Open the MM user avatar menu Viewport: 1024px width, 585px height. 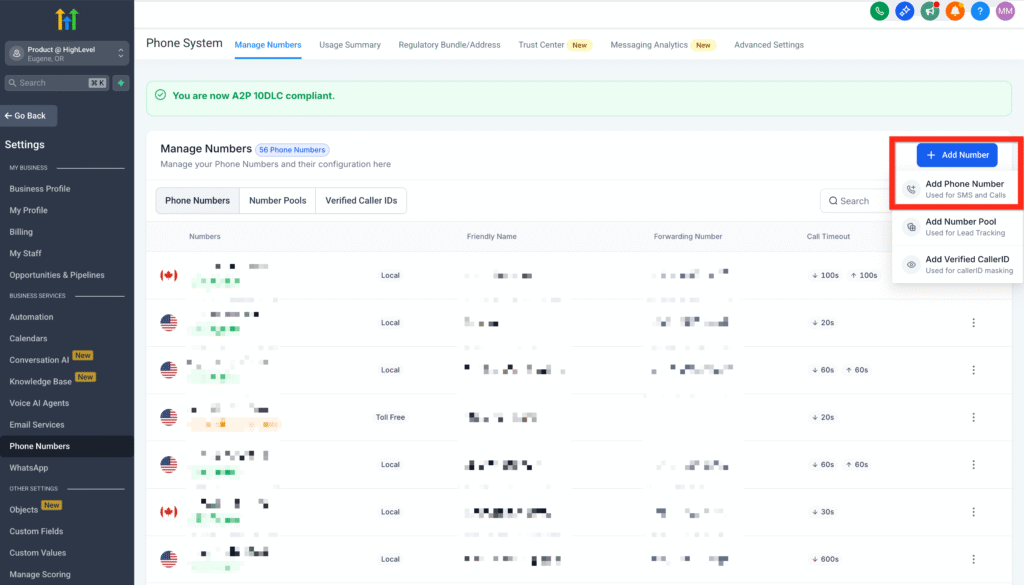coord(1005,11)
